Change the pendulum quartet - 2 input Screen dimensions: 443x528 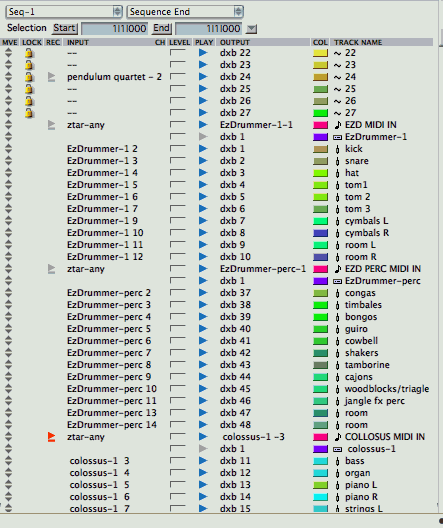click(114, 77)
